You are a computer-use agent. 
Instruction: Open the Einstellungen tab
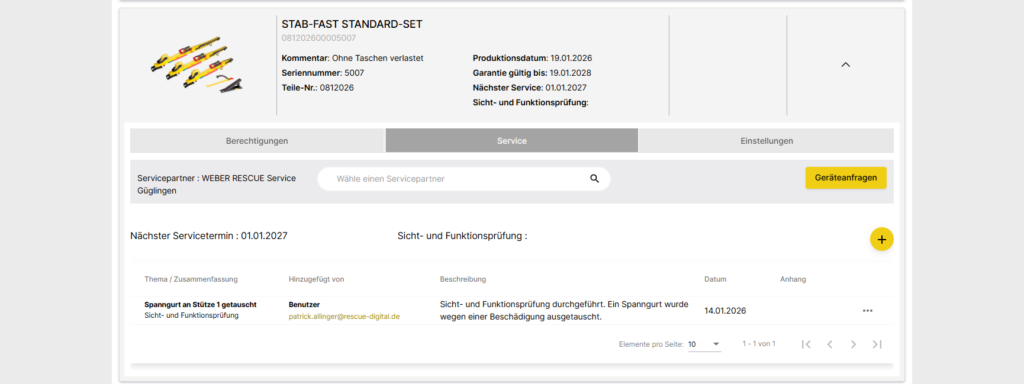pyautogui.click(x=767, y=140)
